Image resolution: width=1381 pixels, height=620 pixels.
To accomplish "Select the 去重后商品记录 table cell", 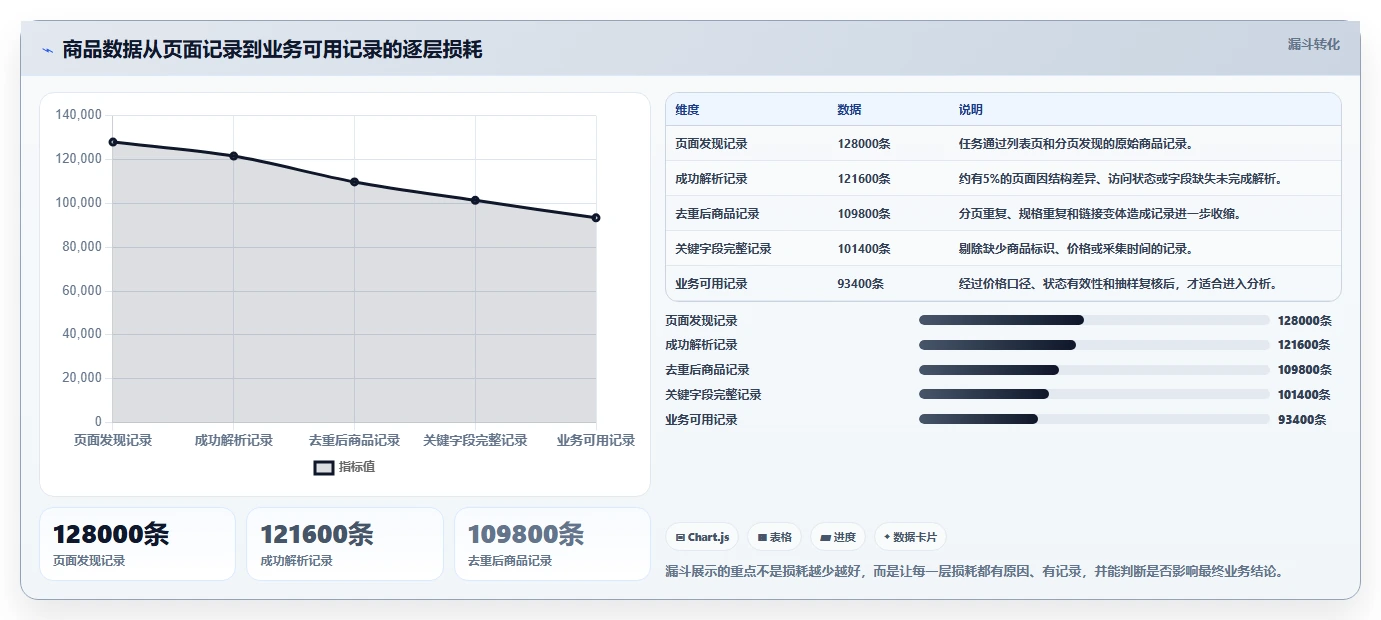I will pos(717,214).
